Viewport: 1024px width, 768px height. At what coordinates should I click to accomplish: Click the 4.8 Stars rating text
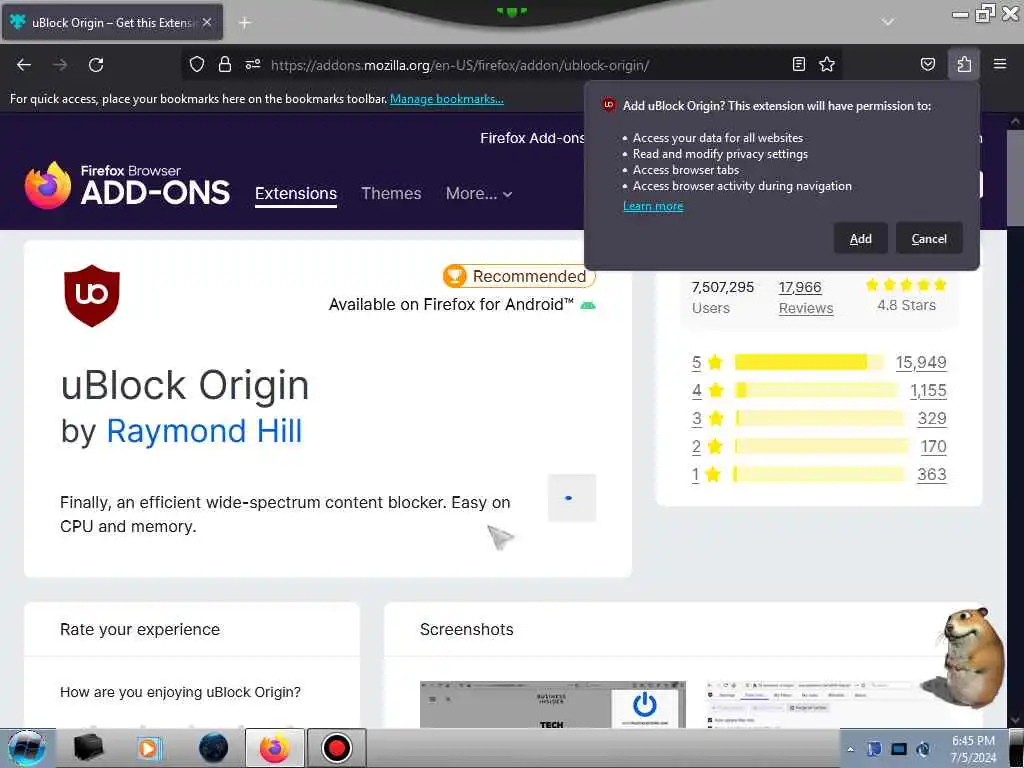pyautogui.click(x=906, y=305)
